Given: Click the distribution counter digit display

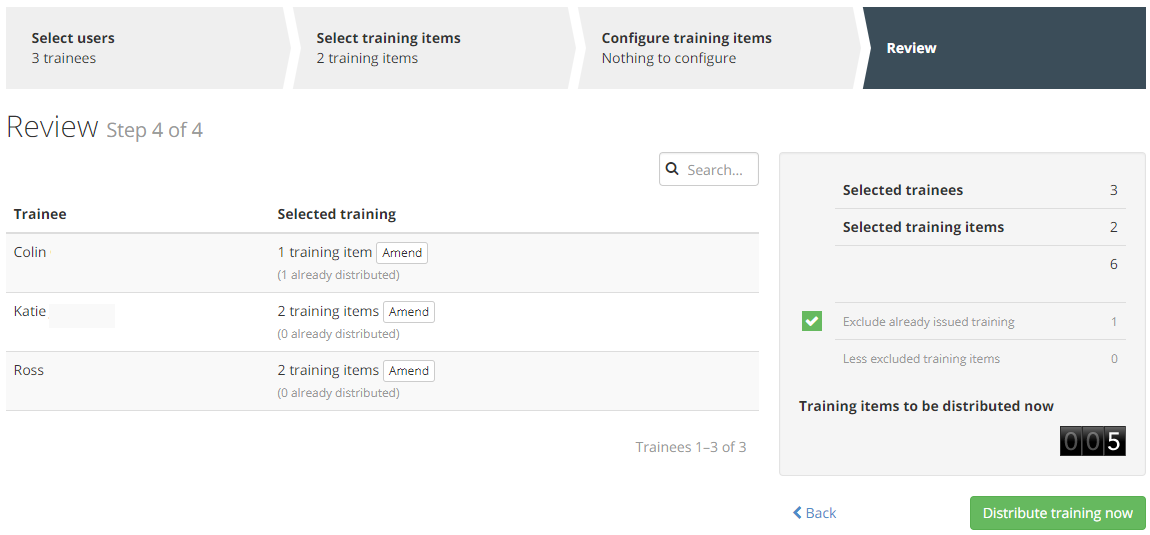Looking at the screenshot, I should click(1092, 441).
